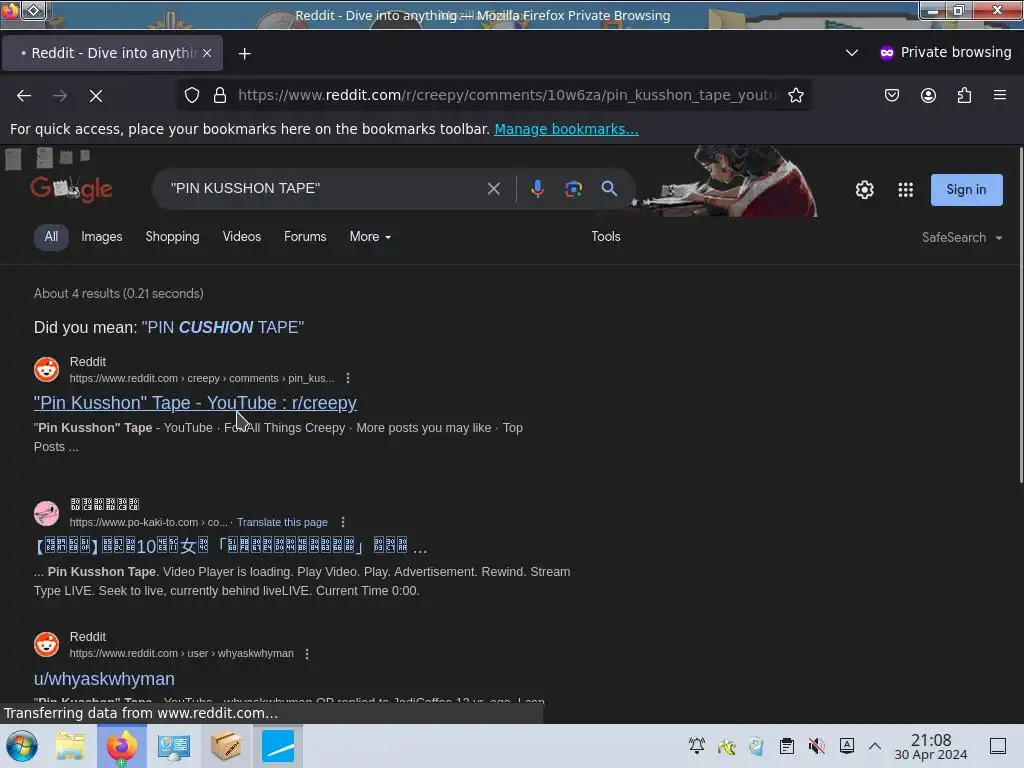Bookmark this page with the star
Image resolution: width=1024 pixels, height=768 pixels.
click(x=795, y=95)
